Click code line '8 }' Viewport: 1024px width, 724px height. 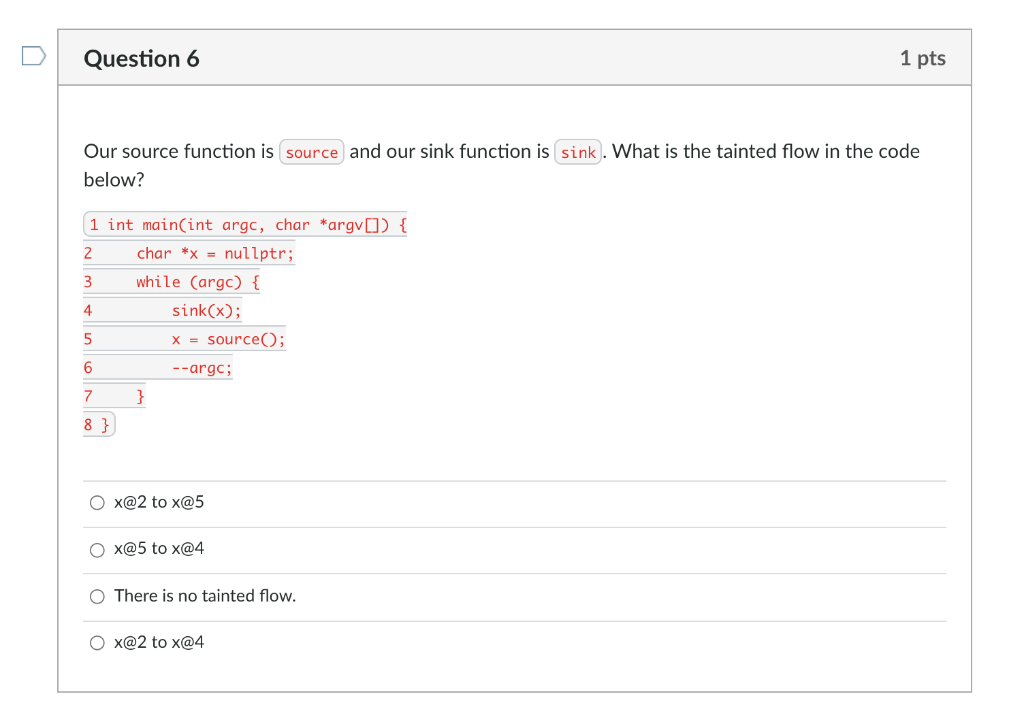pos(99,424)
